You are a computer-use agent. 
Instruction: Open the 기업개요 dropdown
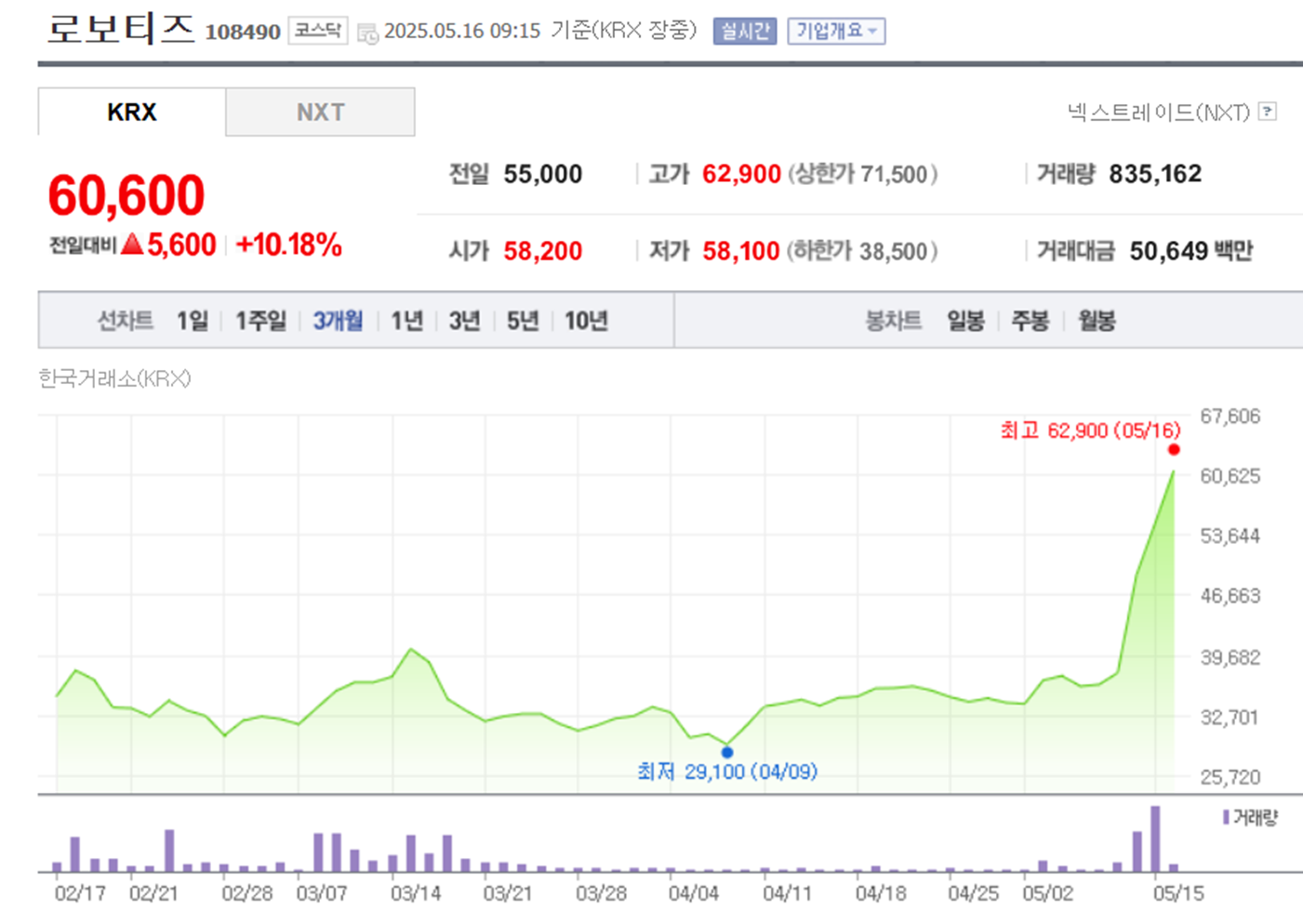(x=836, y=31)
